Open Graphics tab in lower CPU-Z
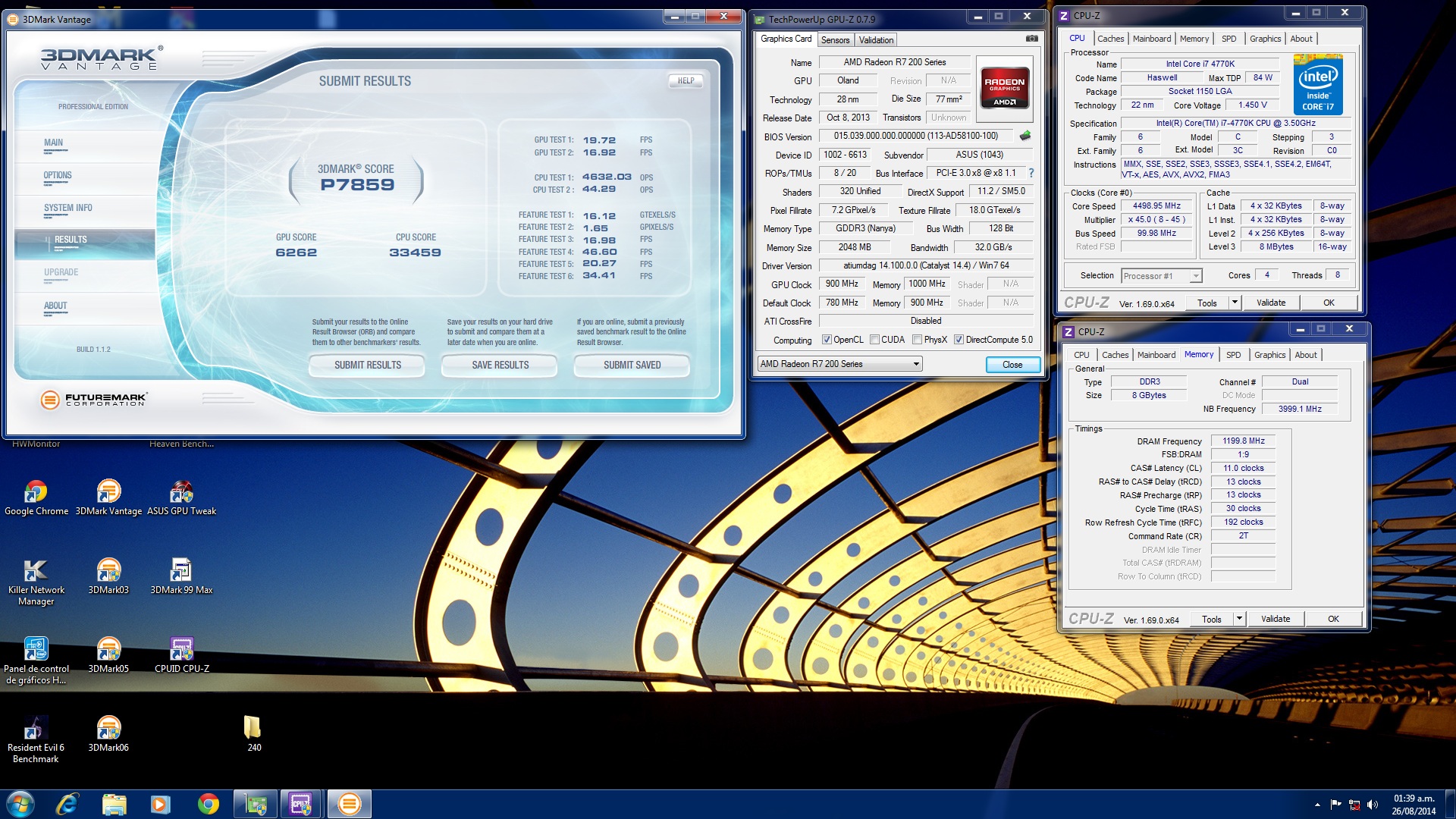 pyautogui.click(x=1269, y=355)
